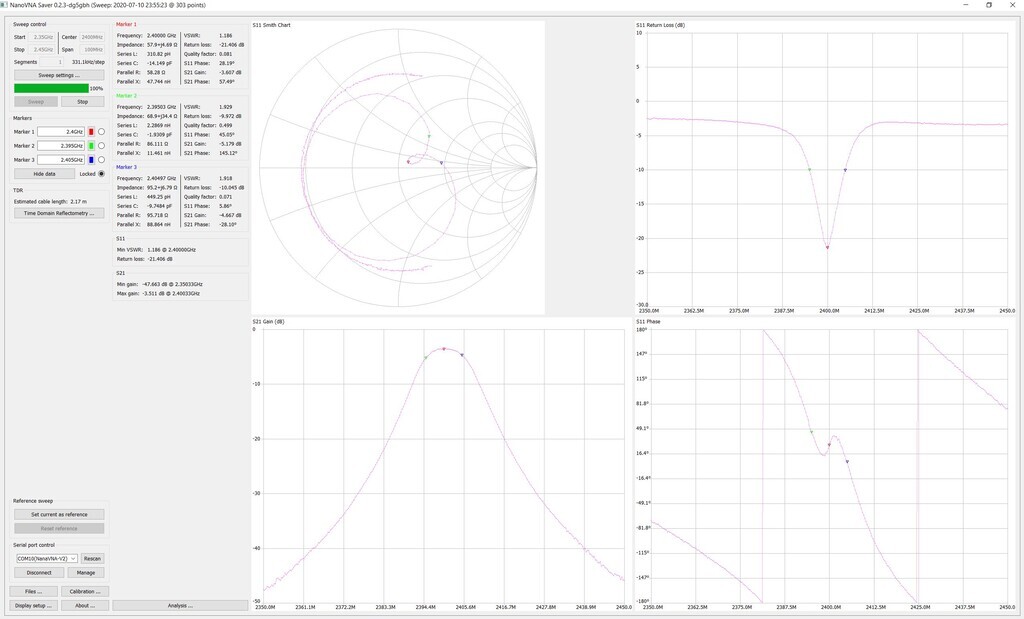1024x619 pixels.
Task: Click the S11 Phase chart title
Action: click(648, 322)
